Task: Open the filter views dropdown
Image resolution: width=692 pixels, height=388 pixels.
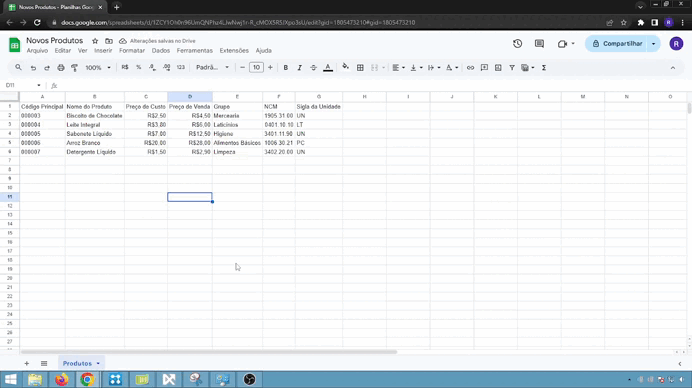Action: click(527, 68)
